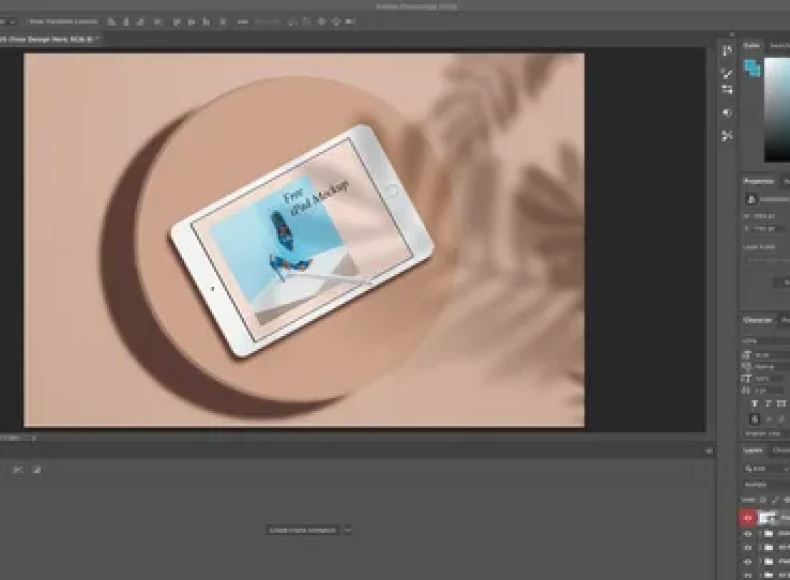Image resolution: width=790 pixels, height=580 pixels.
Task: Hide the red-highlighted top layer via eye icon
Action: click(747, 518)
